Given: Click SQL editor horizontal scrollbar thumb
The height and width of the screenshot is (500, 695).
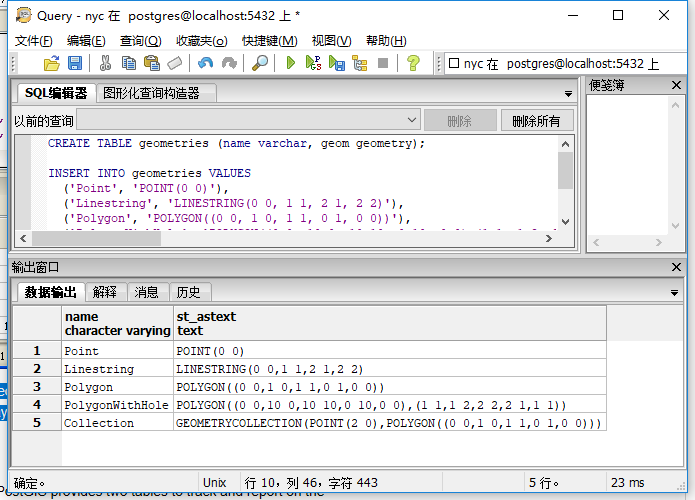Looking at the screenshot, I should coord(96,238).
